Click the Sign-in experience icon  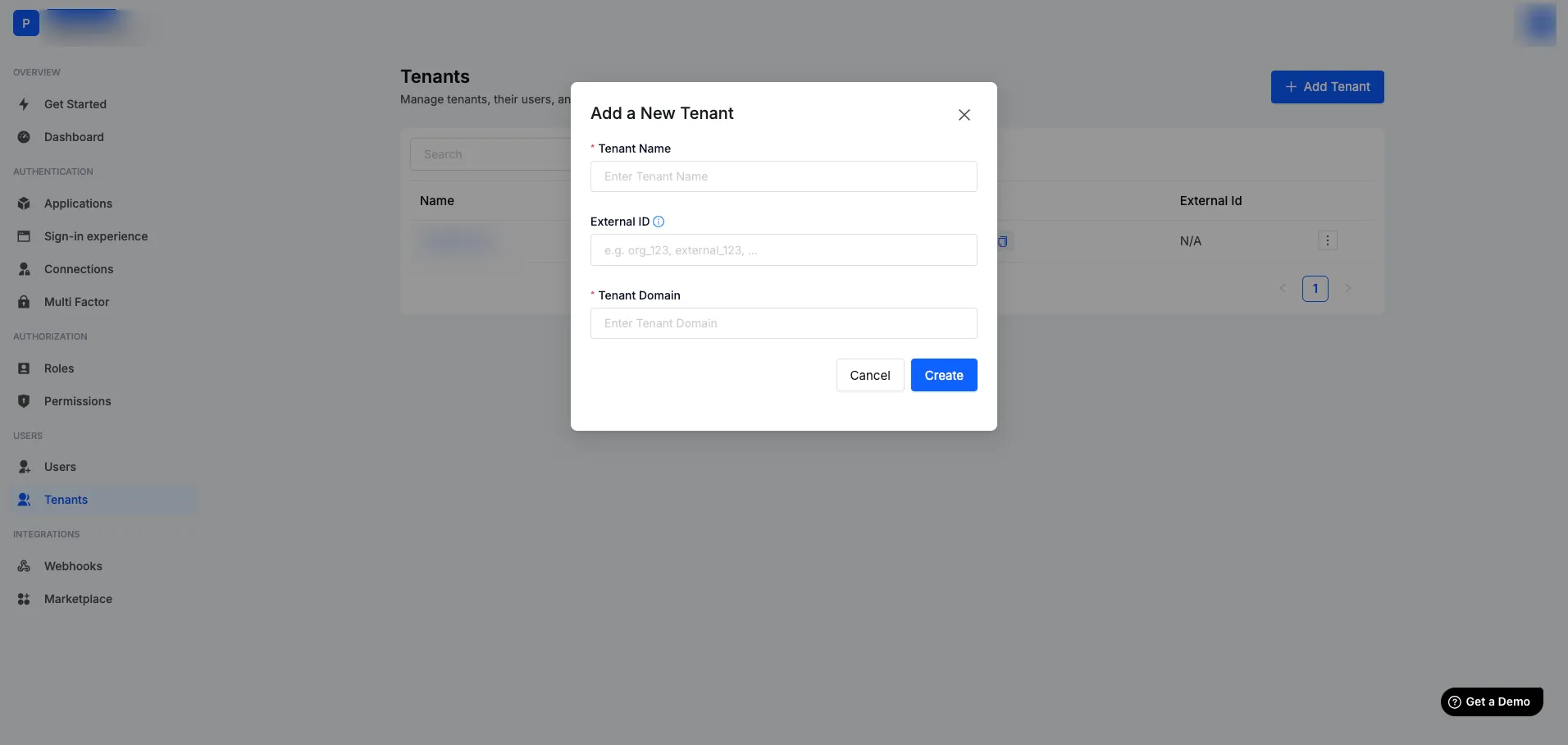24,236
